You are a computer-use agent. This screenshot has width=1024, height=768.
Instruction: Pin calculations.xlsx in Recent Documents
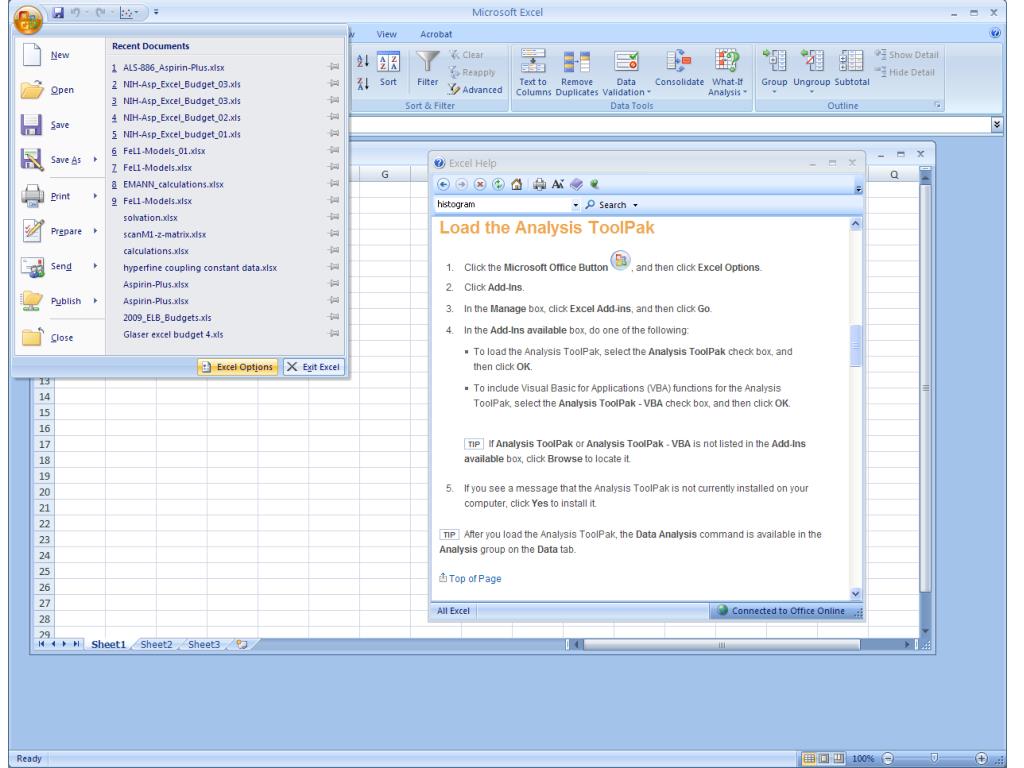[x=334, y=250]
